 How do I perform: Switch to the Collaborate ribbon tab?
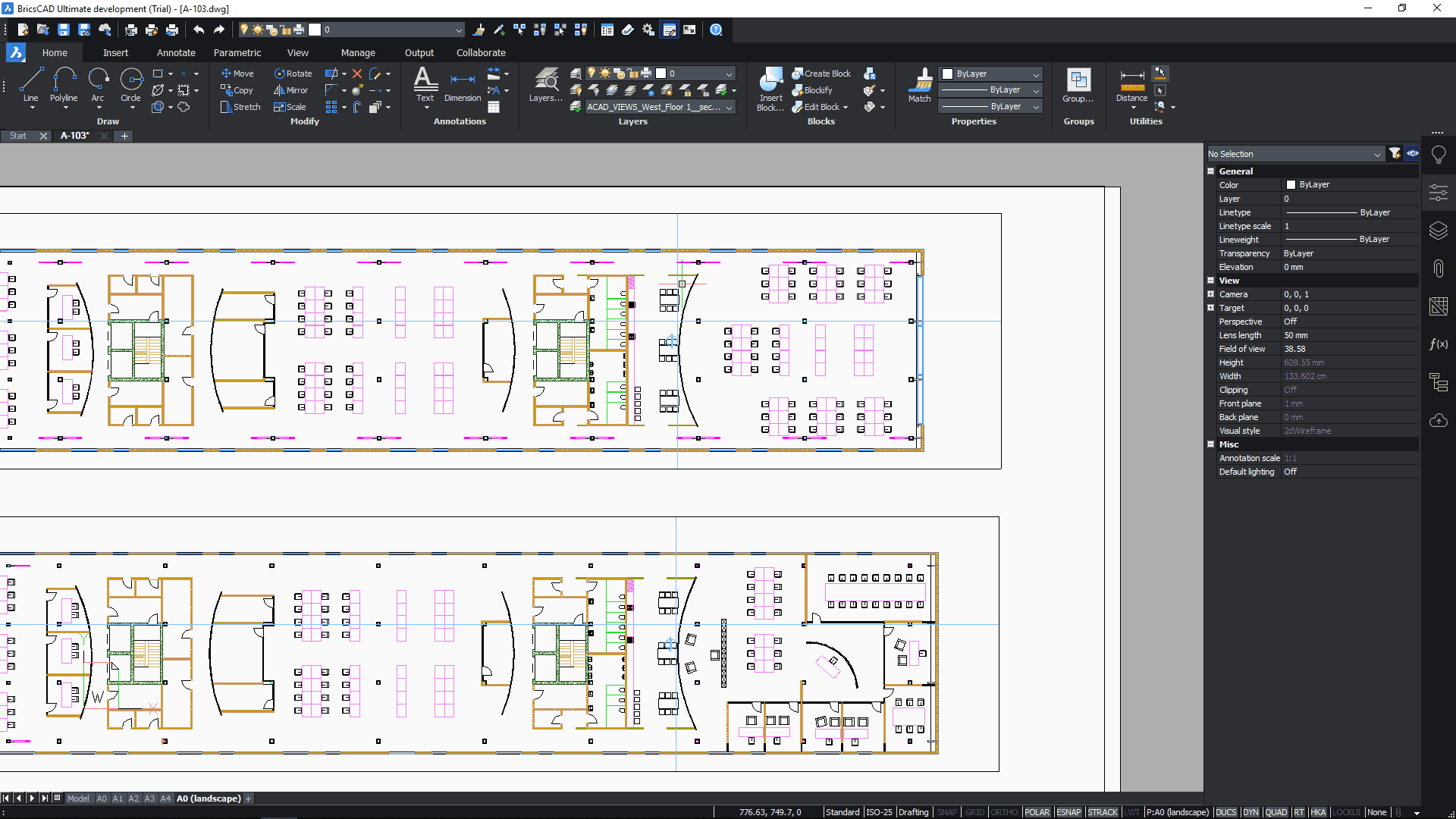coord(481,52)
